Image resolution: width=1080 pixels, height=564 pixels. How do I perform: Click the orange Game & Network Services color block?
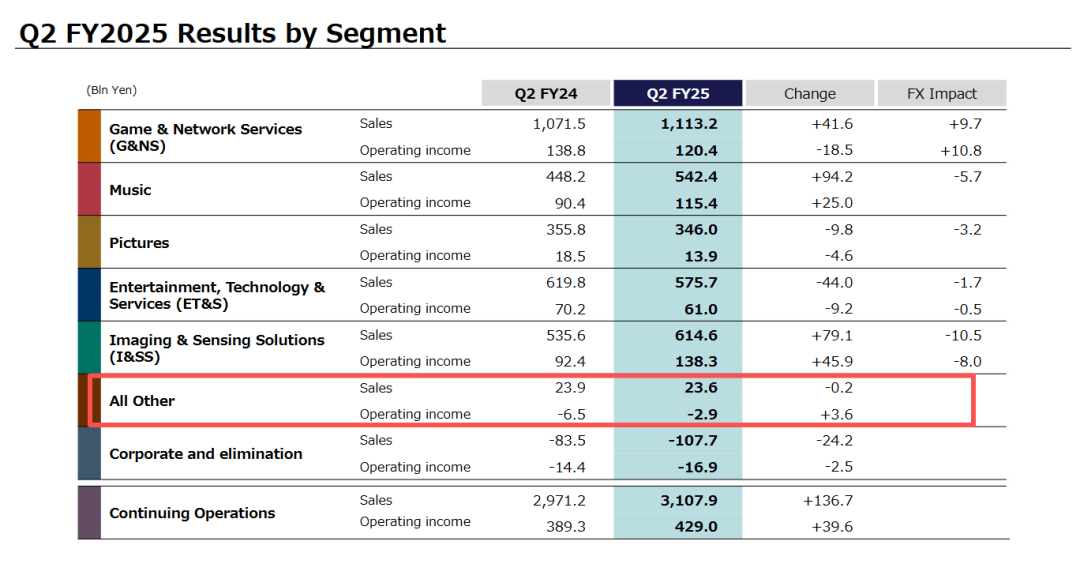[89, 136]
